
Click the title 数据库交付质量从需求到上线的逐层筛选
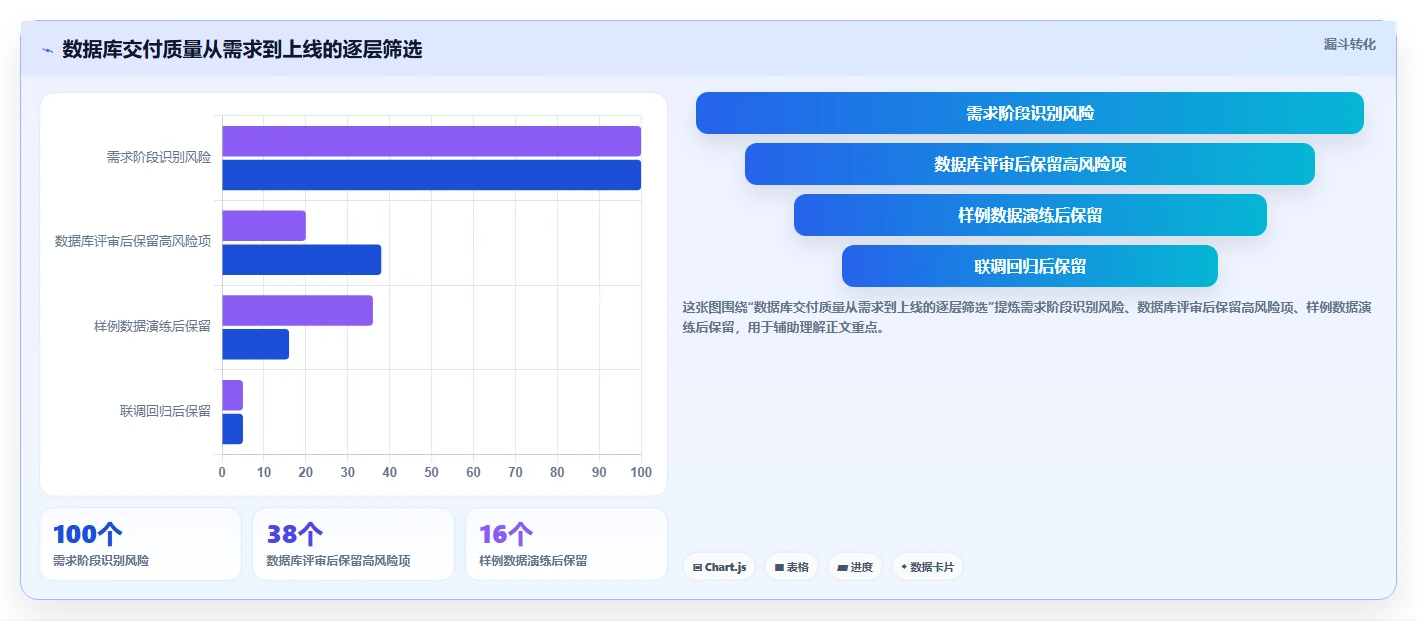coord(242,49)
